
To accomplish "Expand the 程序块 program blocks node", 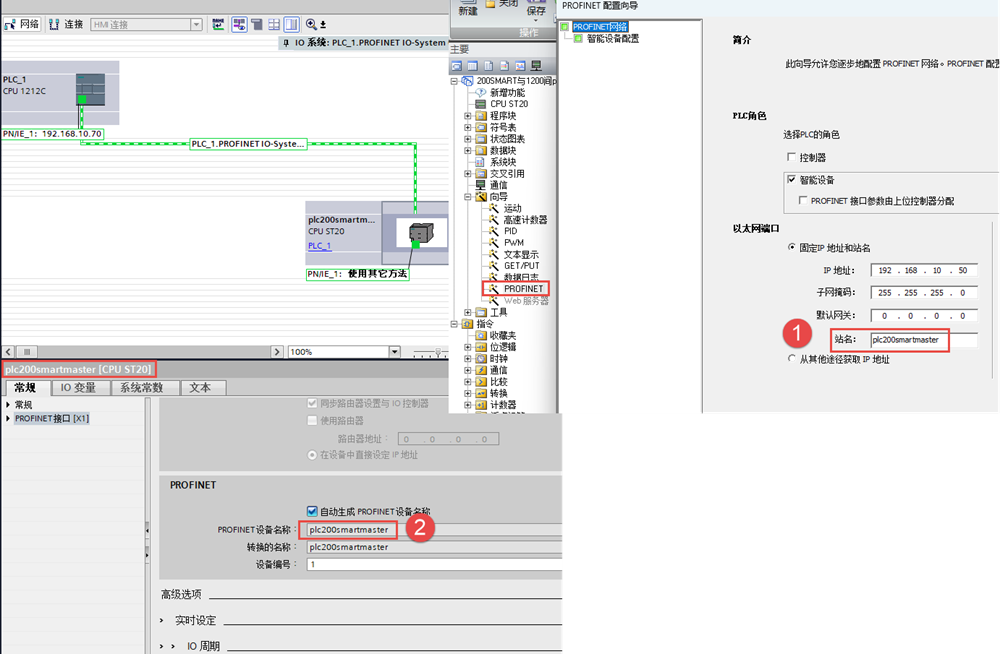I will (467, 116).
